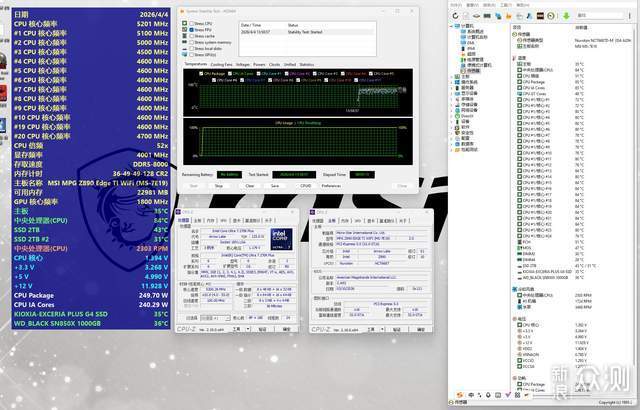Click the memory module icon in AIDA64 toolbar
The height and width of the screenshot is (410, 640).
(487, 16)
